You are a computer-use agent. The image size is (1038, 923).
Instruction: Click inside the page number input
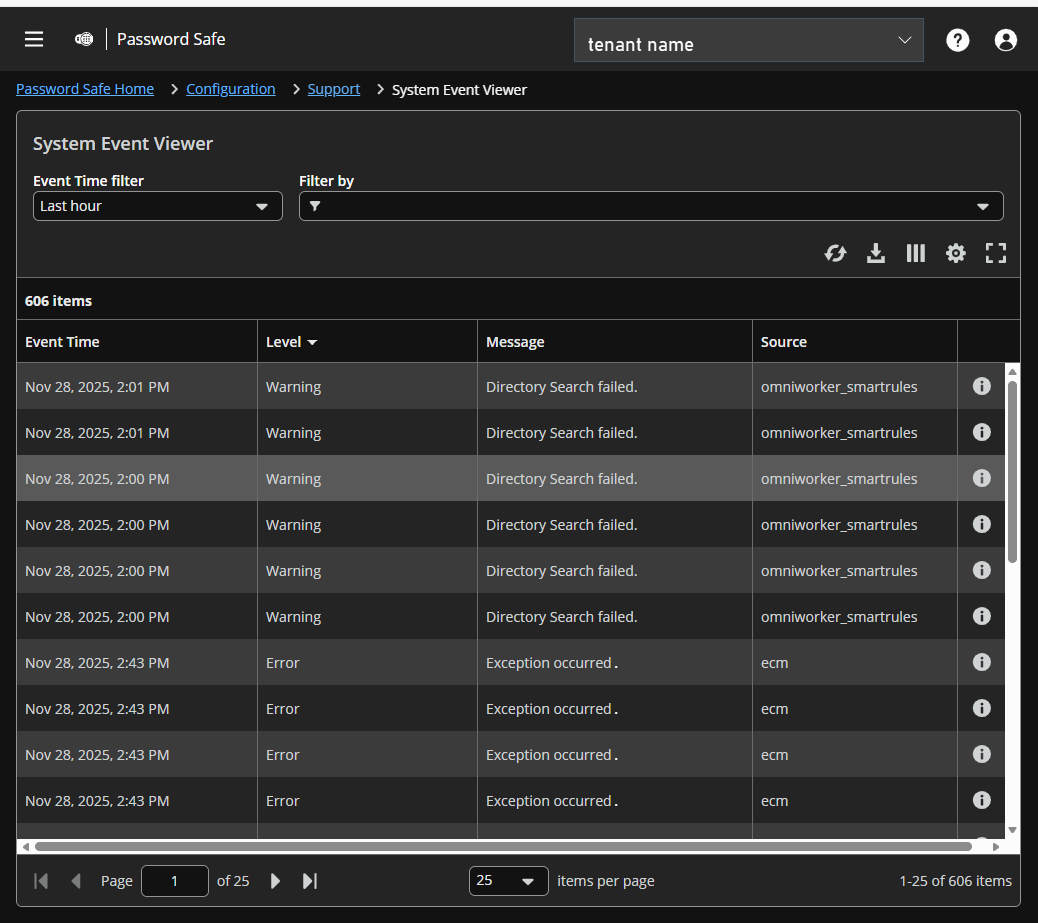click(175, 881)
